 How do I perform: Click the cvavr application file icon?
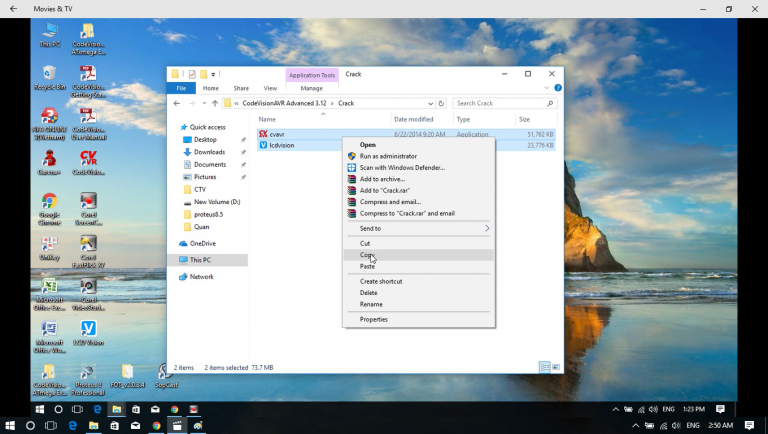tap(263, 133)
